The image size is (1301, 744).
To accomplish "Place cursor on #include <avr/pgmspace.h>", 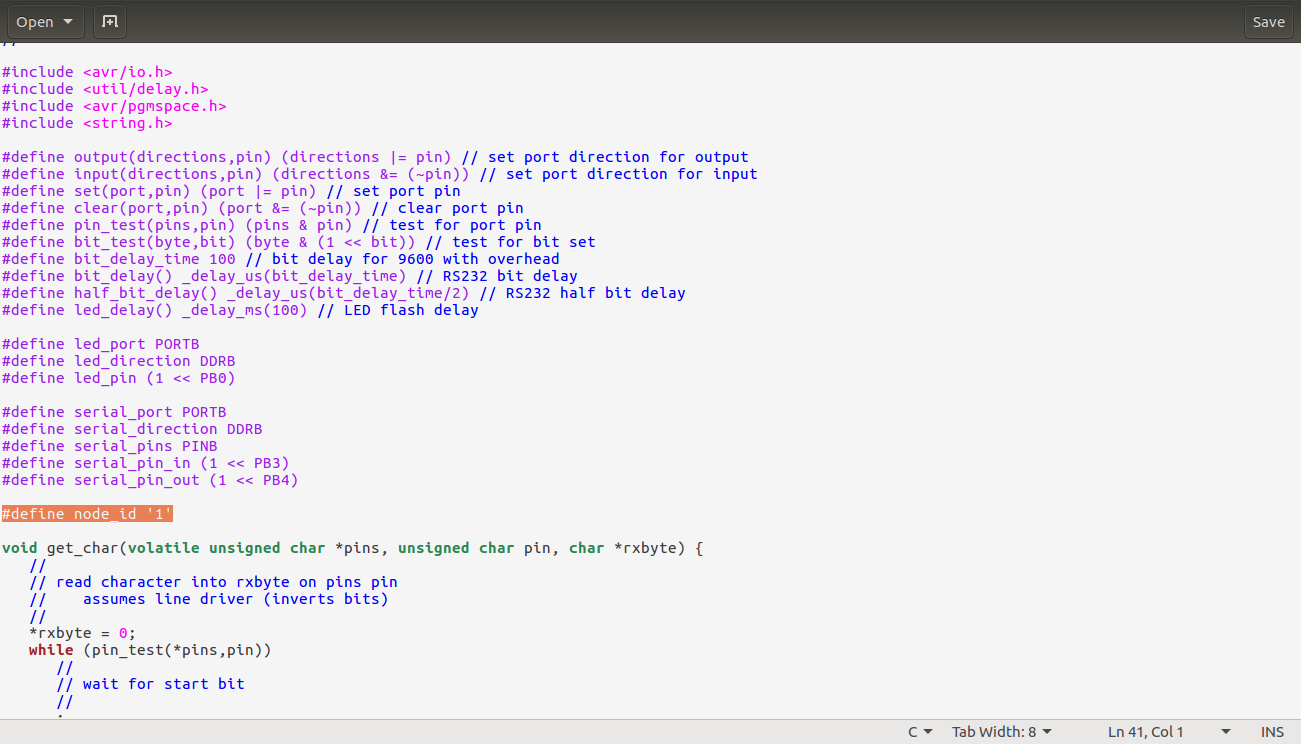I will click(x=114, y=106).
